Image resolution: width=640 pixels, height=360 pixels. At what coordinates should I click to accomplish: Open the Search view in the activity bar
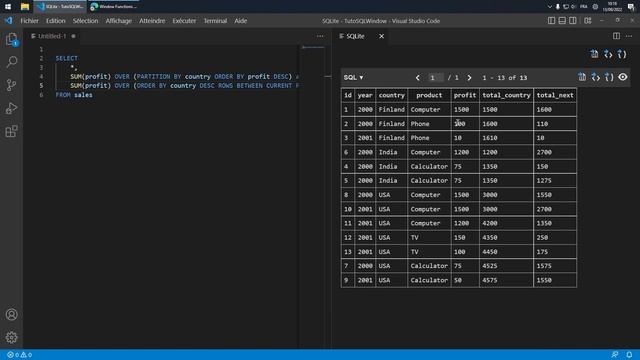11,62
